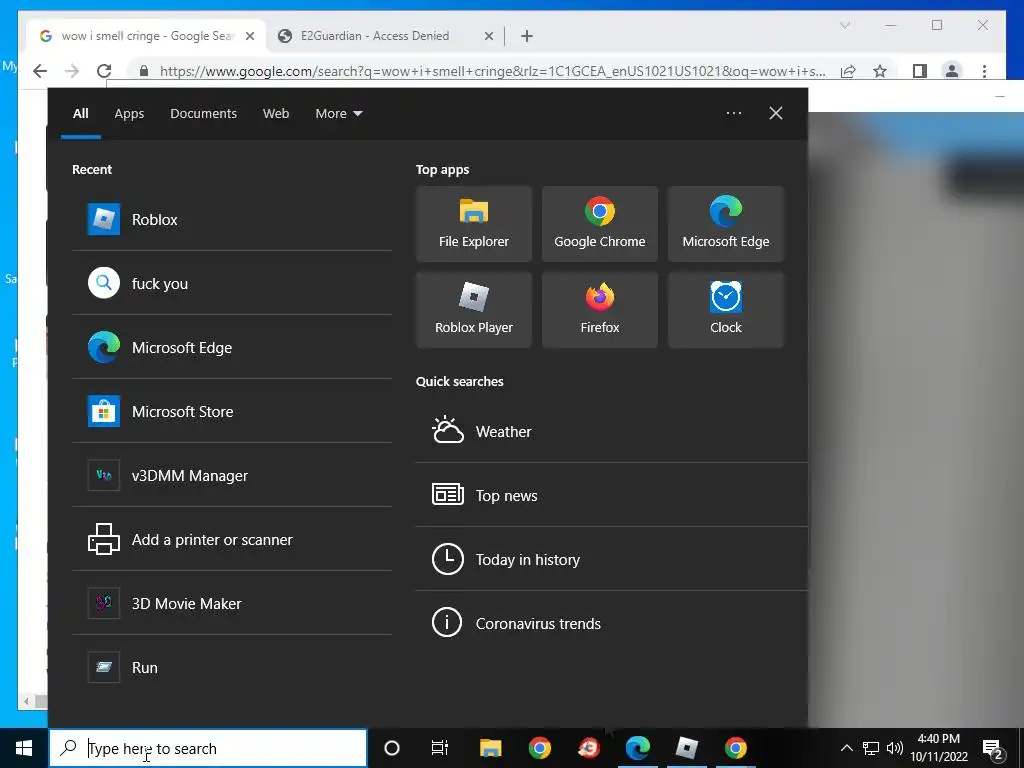The height and width of the screenshot is (768, 1024).
Task: Close the E2Guardian Chrome tab
Action: point(488,37)
